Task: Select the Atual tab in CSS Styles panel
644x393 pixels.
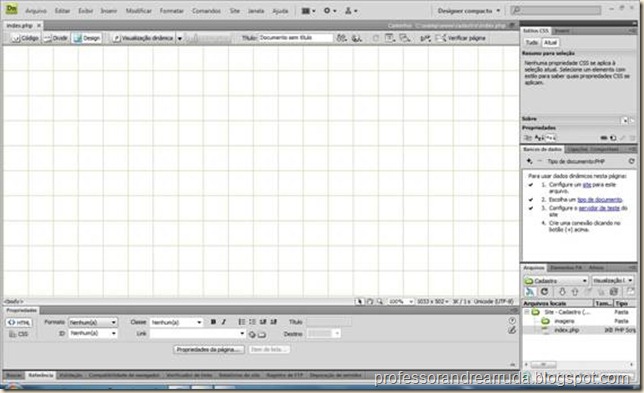Action: (550, 42)
